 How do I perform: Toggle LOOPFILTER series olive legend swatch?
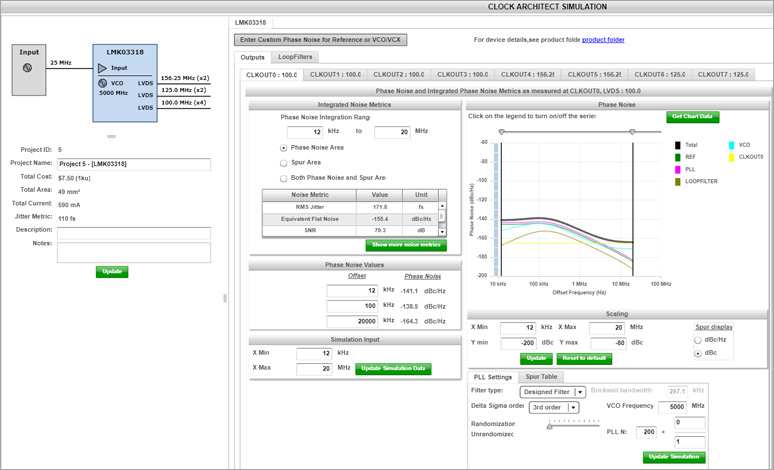click(x=678, y=182)
